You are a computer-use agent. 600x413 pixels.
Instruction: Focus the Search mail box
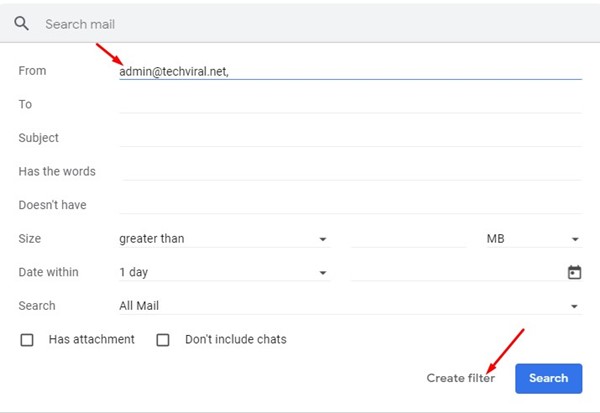click(x=306, y=24)
